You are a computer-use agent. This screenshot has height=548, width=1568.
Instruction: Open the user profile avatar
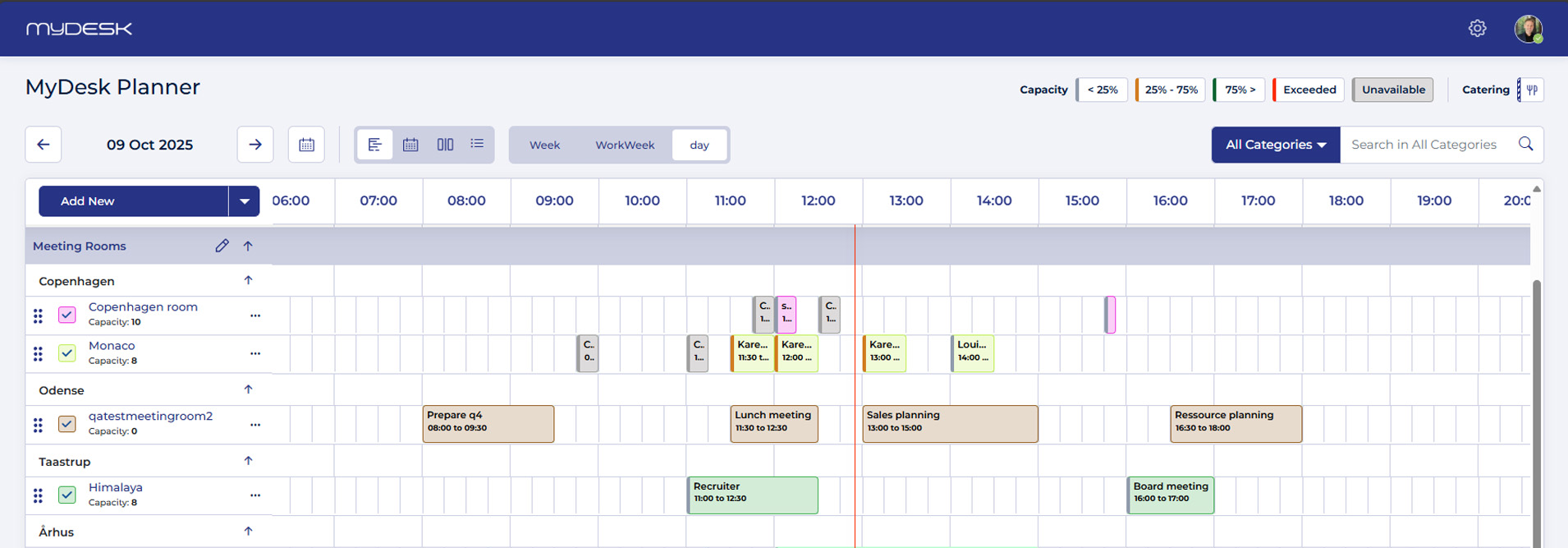(x=1528, y=29)
